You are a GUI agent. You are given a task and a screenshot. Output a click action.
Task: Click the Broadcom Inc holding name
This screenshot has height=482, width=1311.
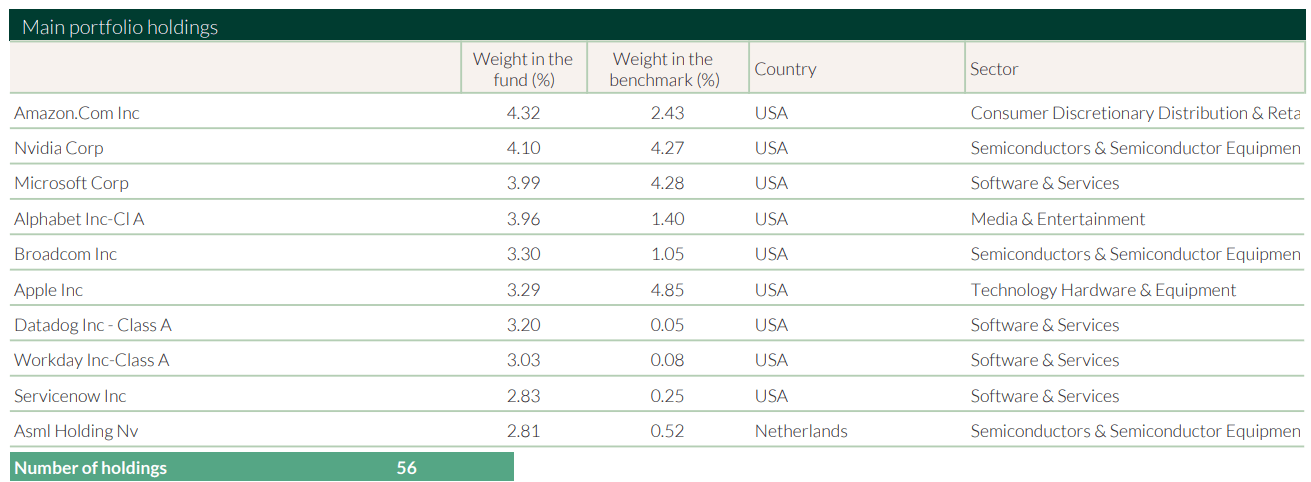65,254
